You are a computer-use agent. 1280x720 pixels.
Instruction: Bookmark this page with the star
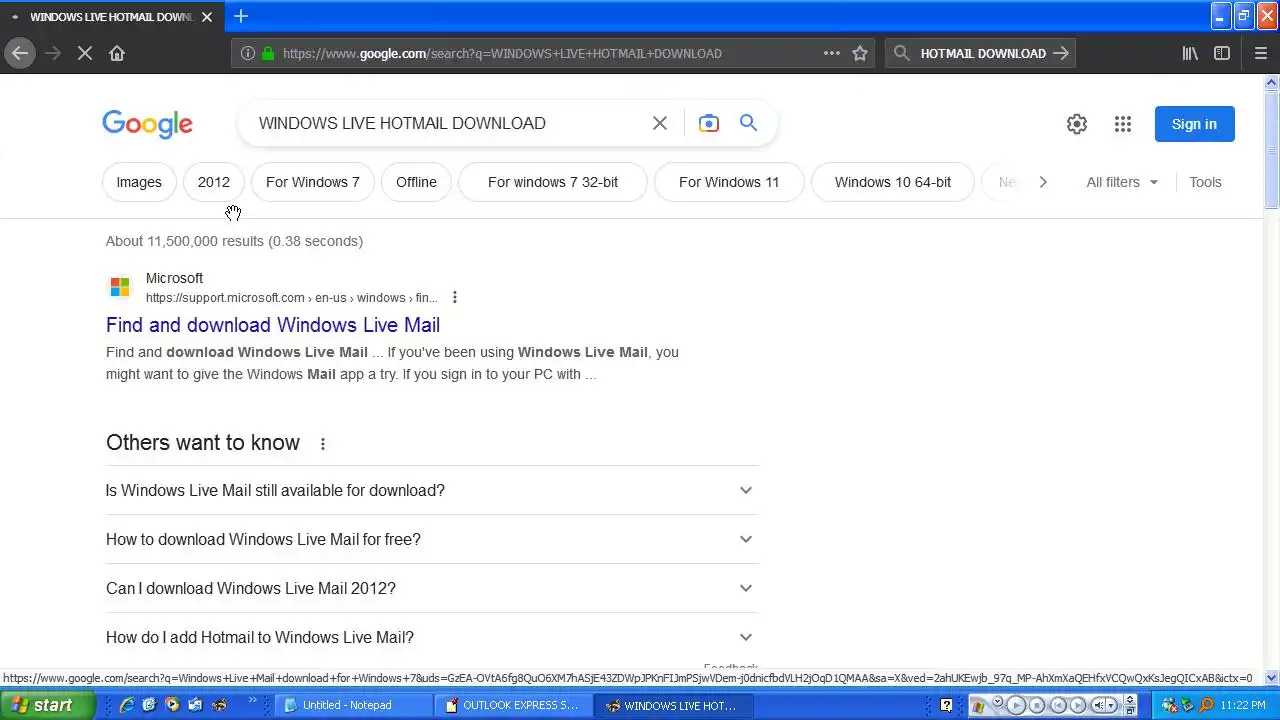coord(860,53)
